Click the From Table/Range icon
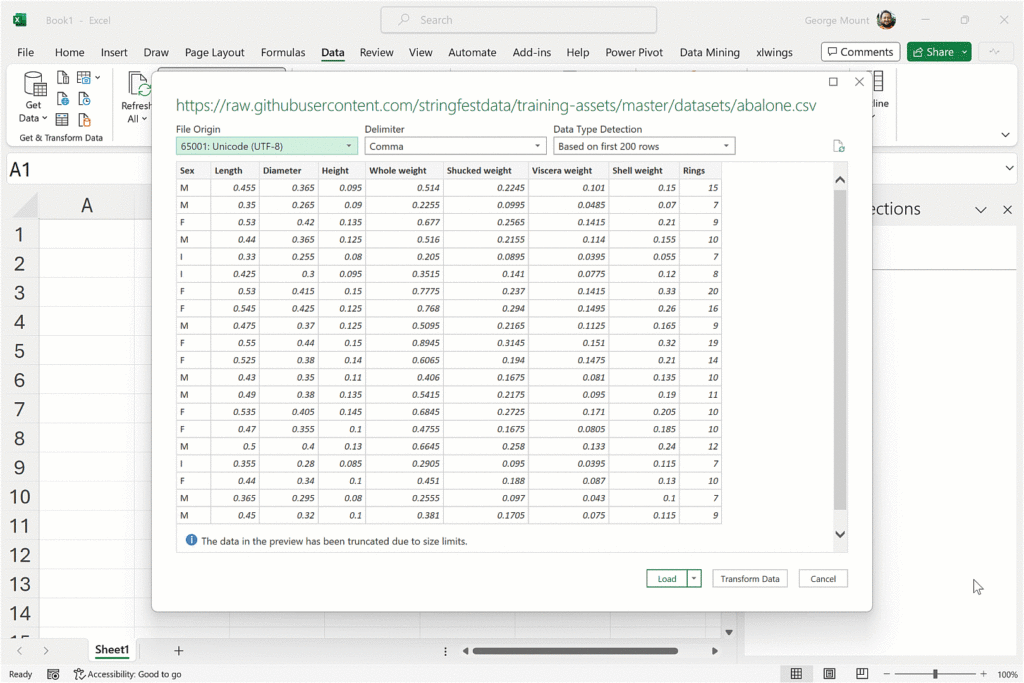The width and height of the screenshot is (1024, 683). click(x=63, y=120)
